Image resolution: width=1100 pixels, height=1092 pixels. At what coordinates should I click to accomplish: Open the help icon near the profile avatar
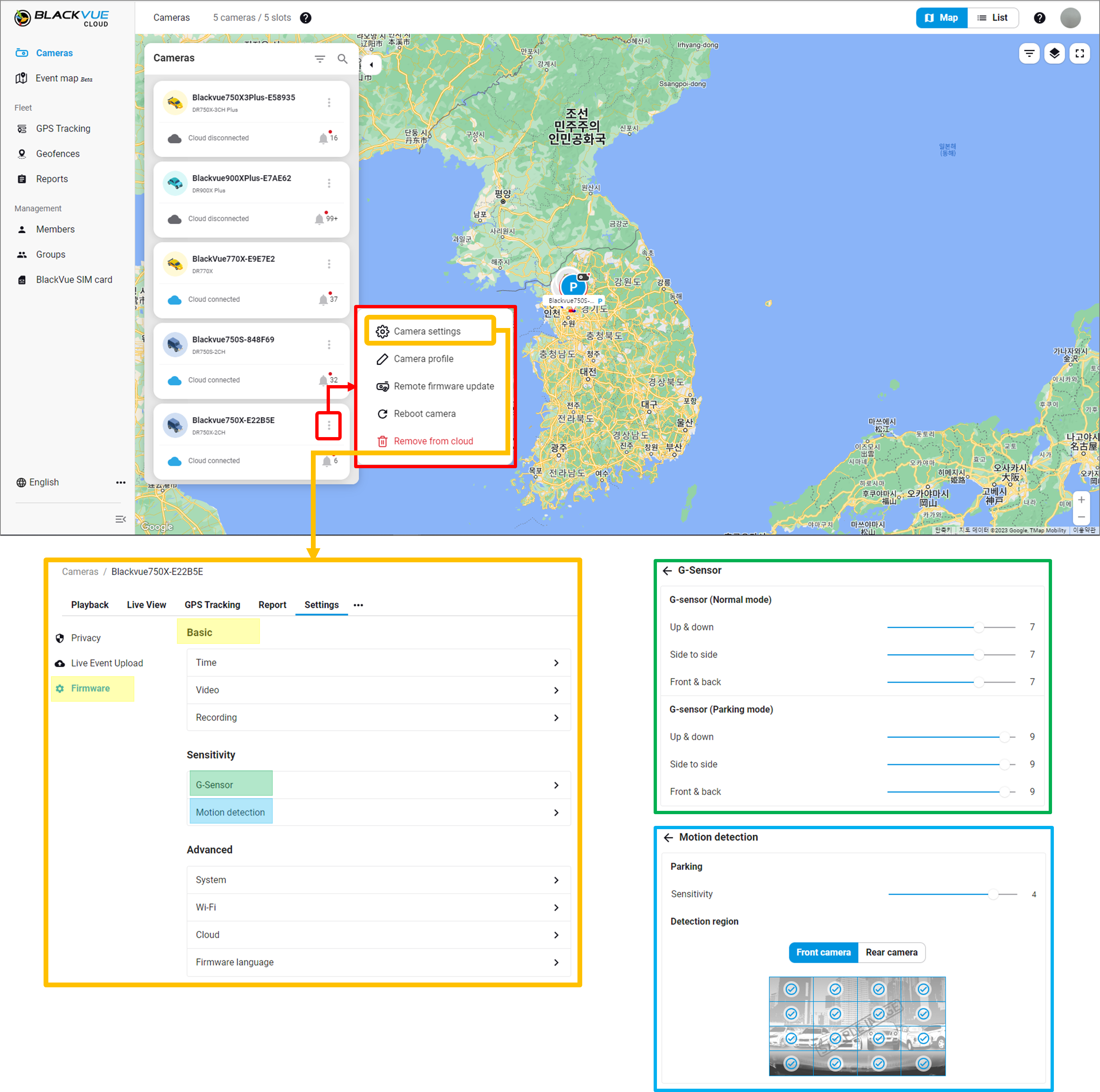coord(1039,18)
